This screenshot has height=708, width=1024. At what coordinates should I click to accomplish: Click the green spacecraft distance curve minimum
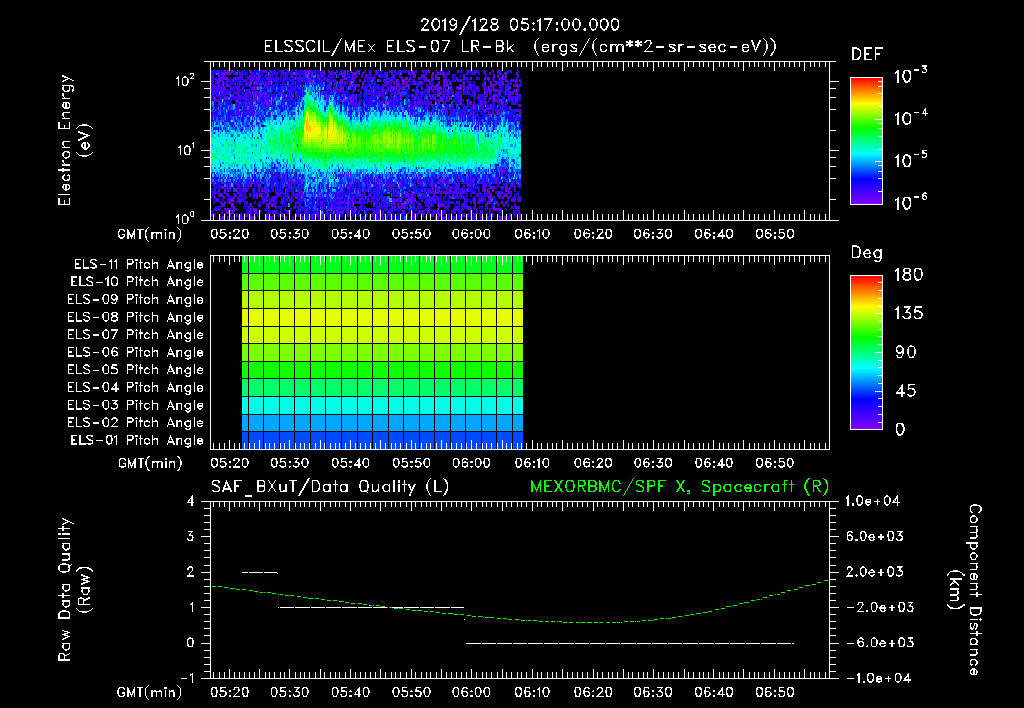[594, 622]
